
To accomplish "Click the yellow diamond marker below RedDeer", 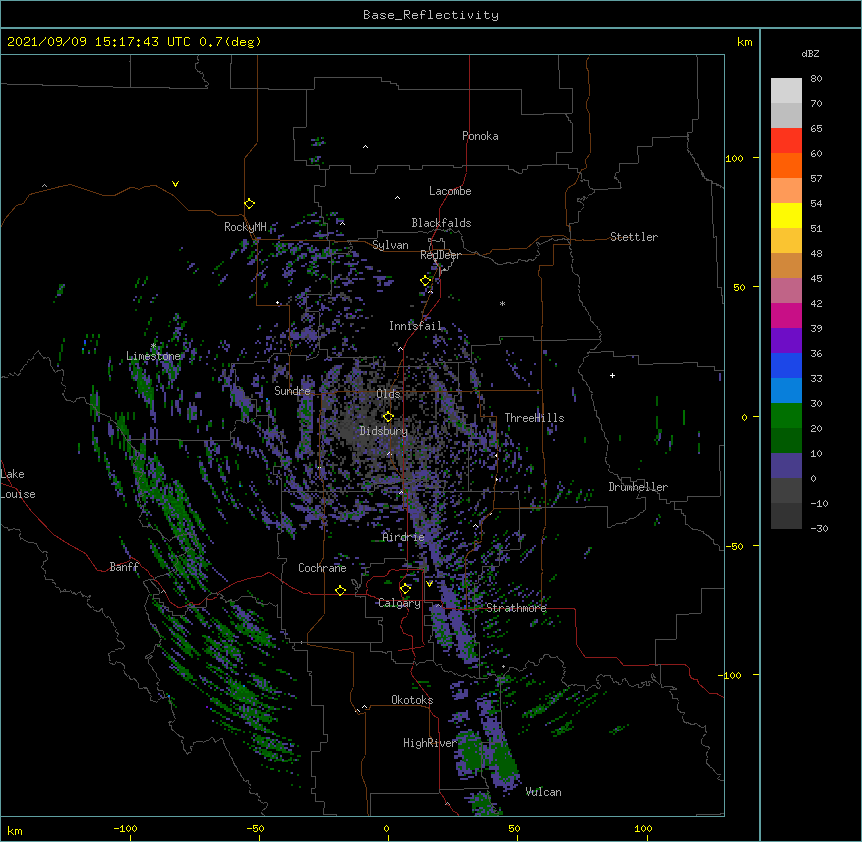I will 426,281.
